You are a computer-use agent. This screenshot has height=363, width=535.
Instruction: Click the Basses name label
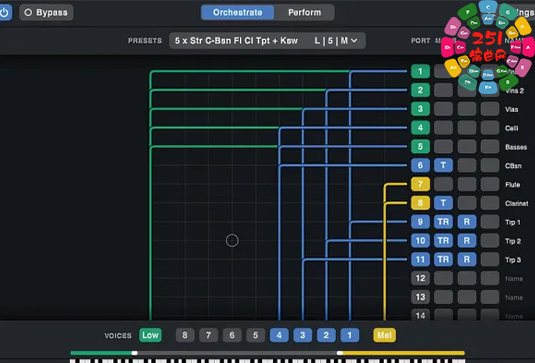(516, 147)
